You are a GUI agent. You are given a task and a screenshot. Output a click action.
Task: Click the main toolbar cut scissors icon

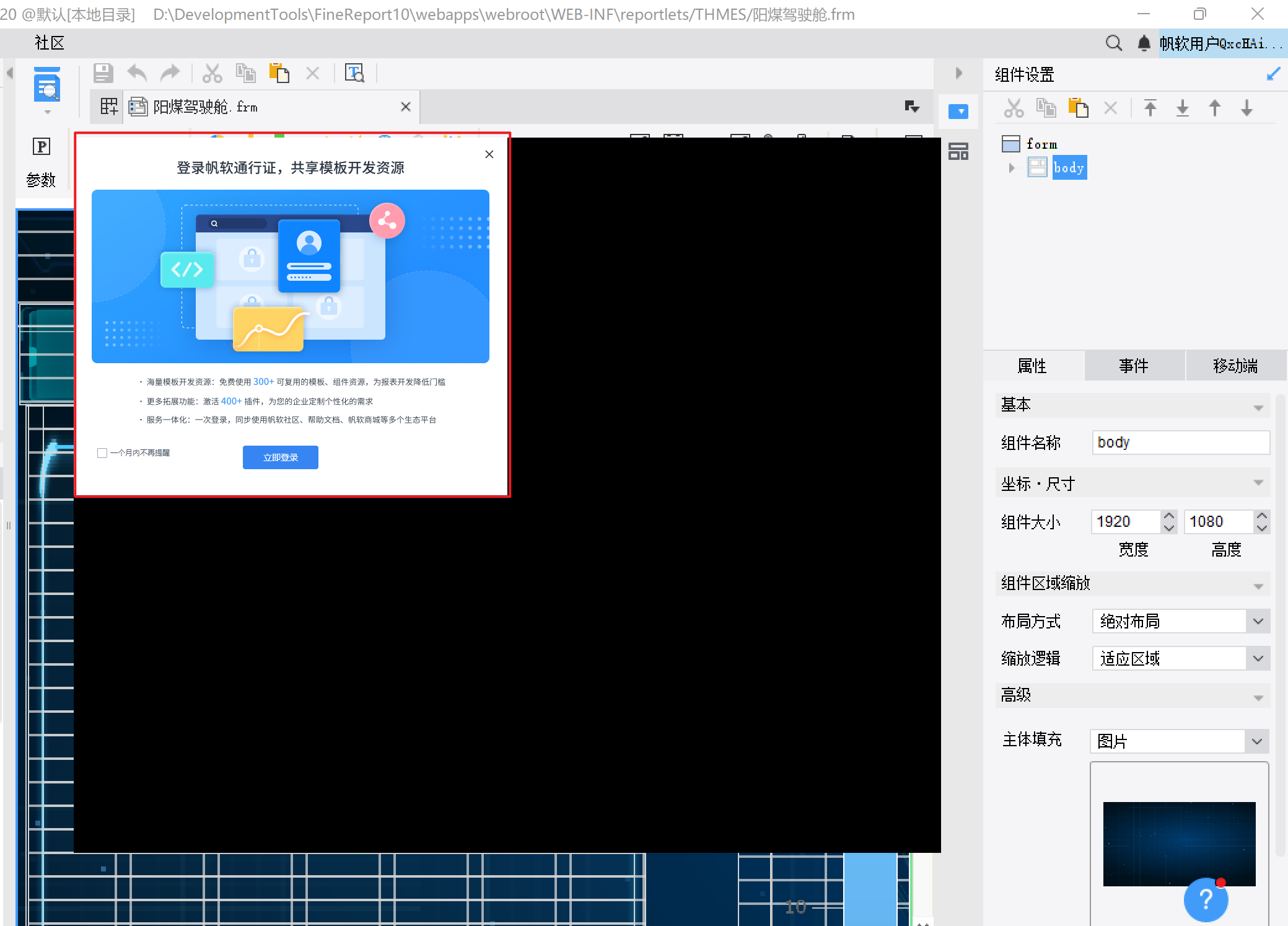[x=212, y=73]
